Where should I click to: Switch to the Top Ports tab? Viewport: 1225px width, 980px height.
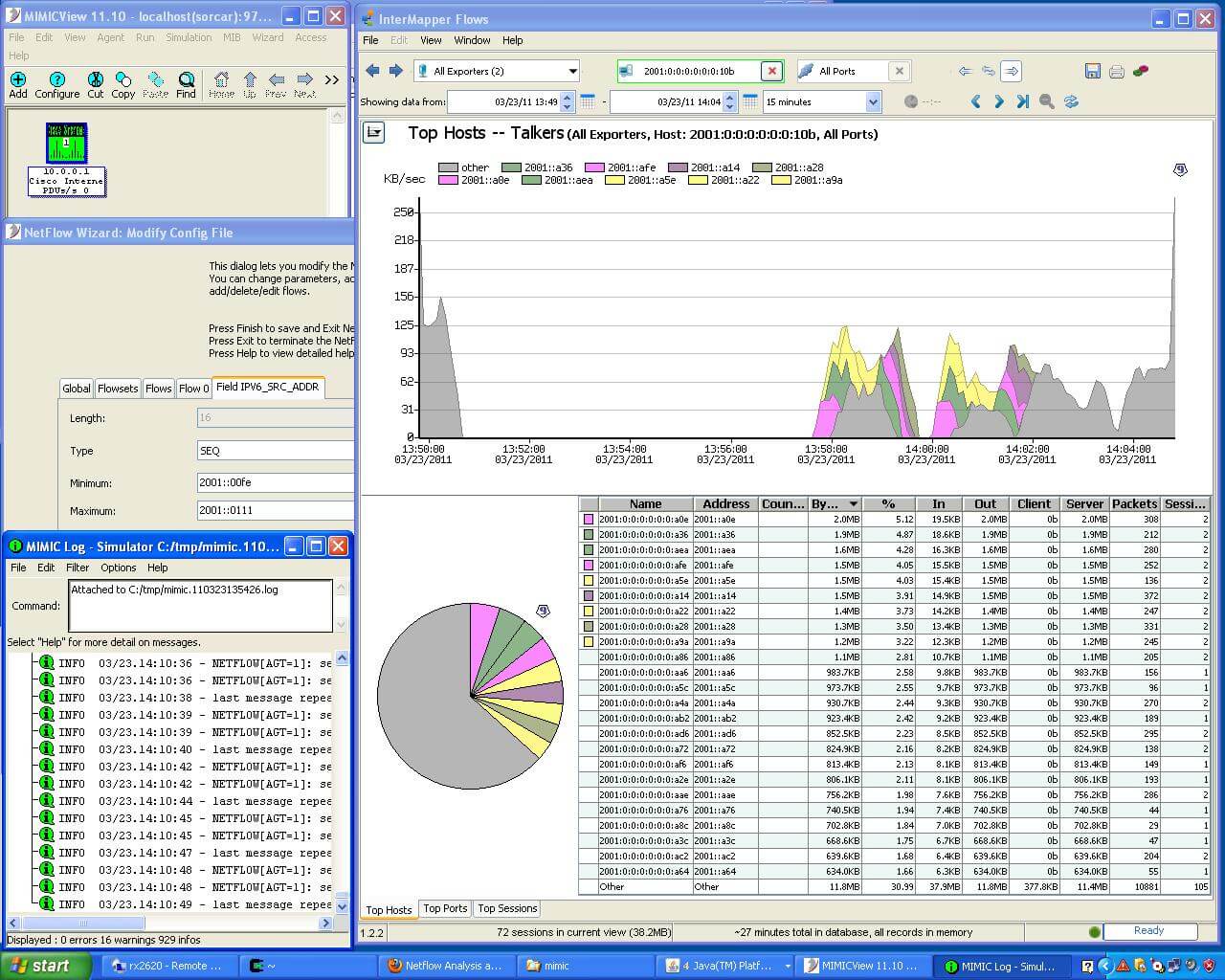[445, 909]
